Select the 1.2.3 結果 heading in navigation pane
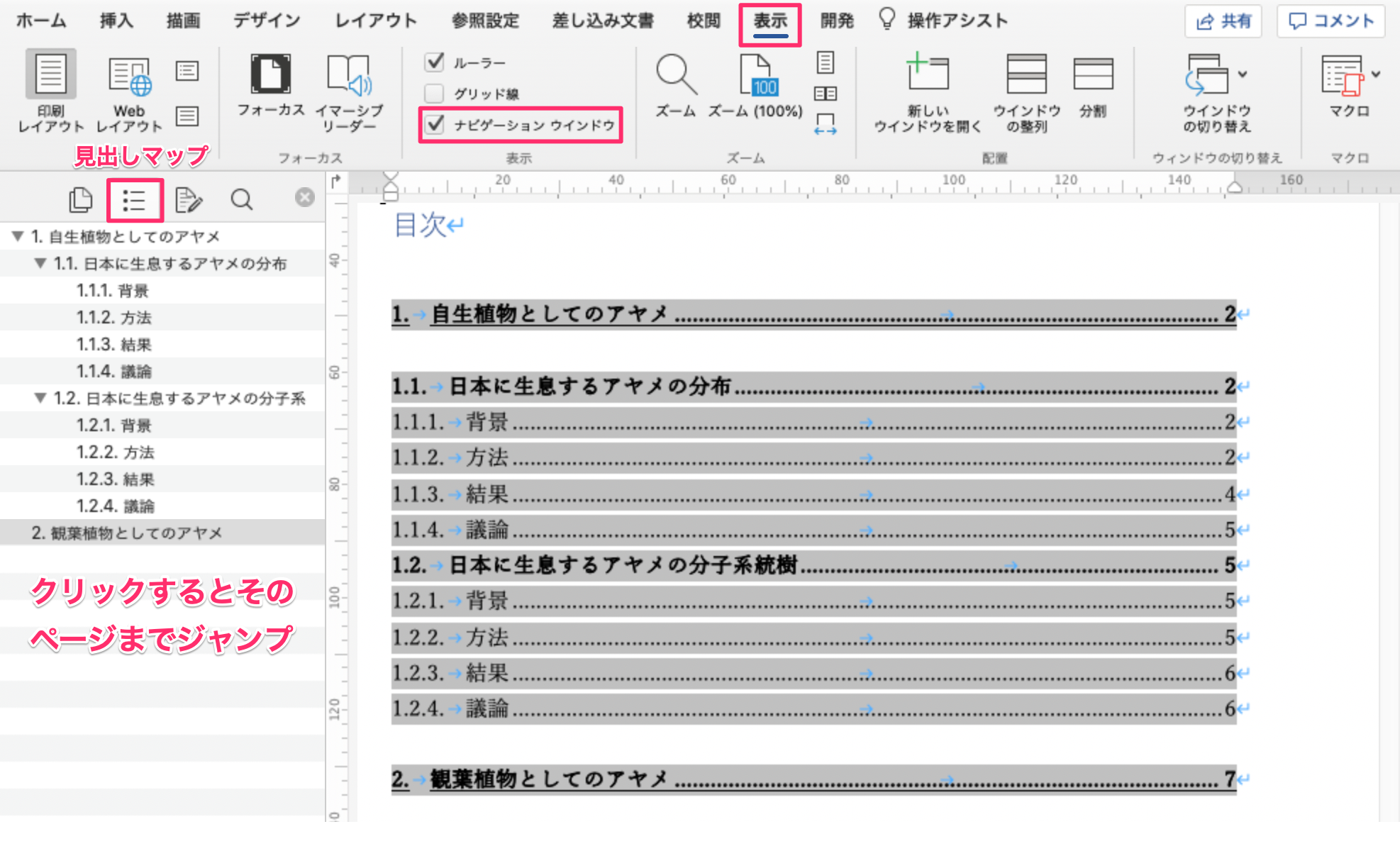The image size is (1400, 851). [115, 479]
